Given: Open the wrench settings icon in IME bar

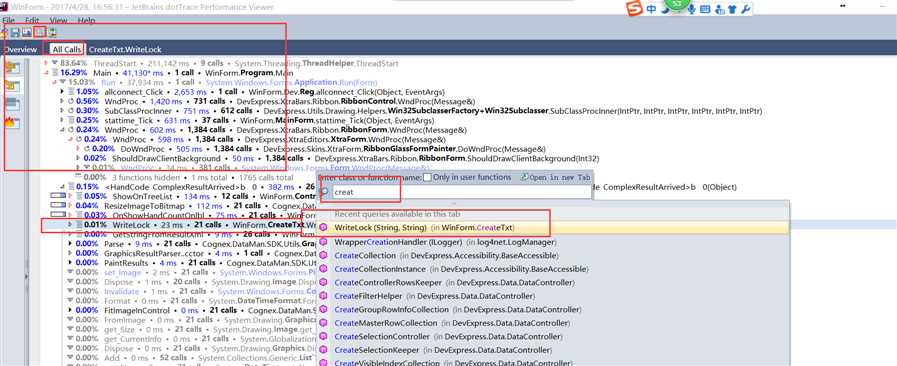Looking at the screenshot, I should [745, 10].
